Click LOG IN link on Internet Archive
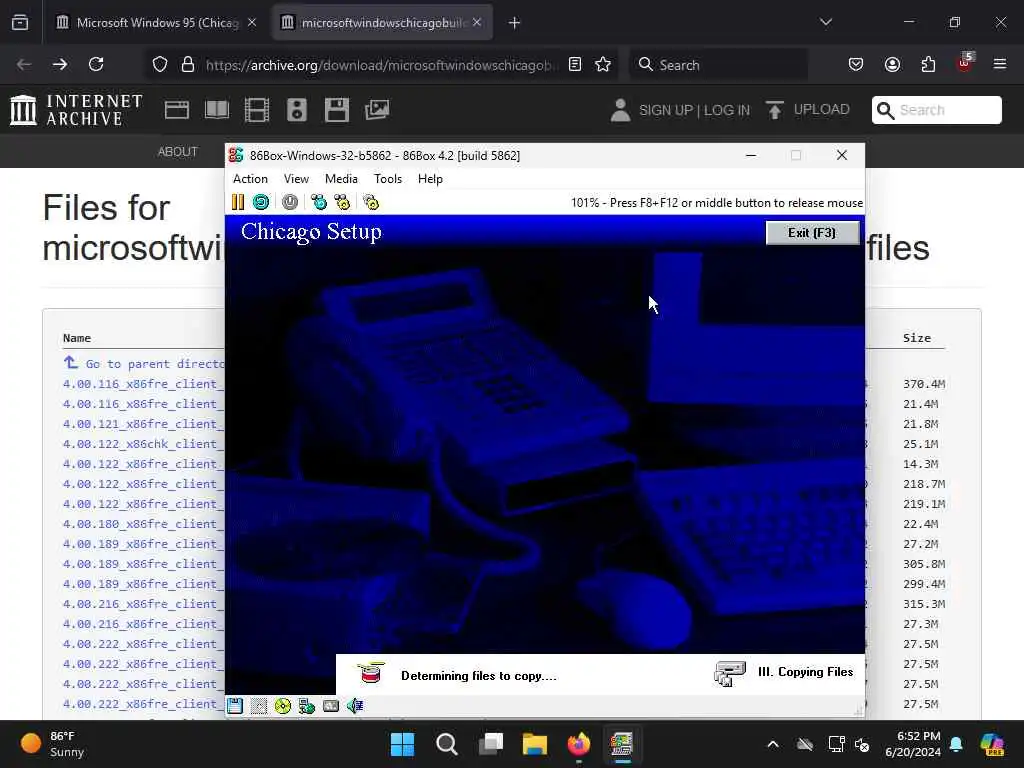This screenshot has height=768, width=1024. coord(727,110)
